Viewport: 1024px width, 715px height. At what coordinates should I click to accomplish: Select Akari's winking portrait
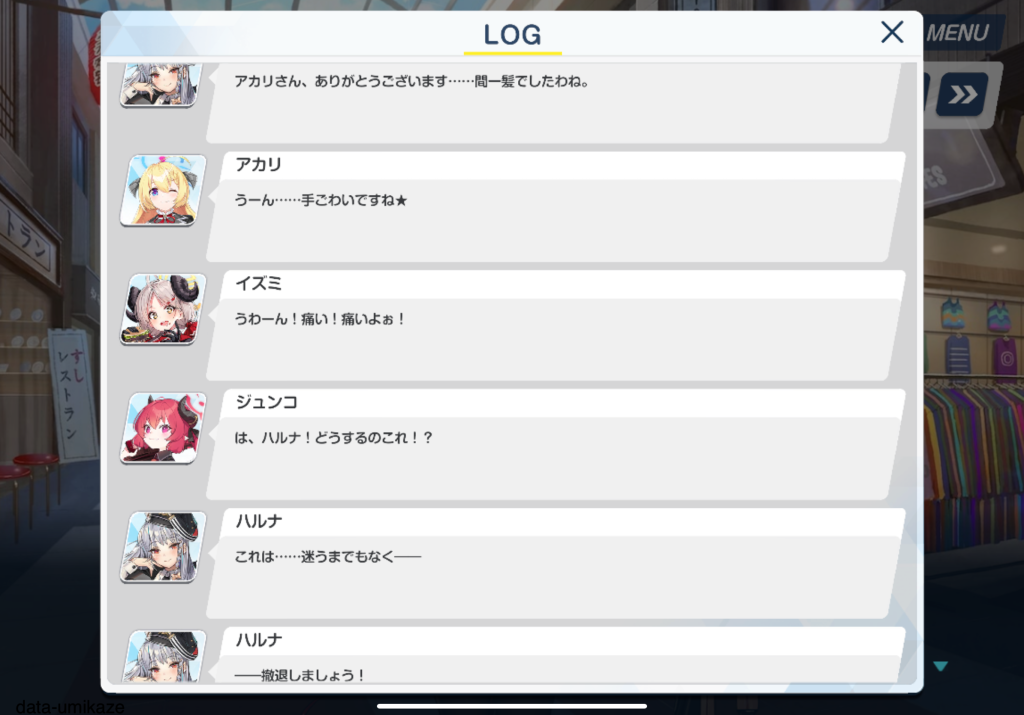pyautogui.click(x=163, y=191)
